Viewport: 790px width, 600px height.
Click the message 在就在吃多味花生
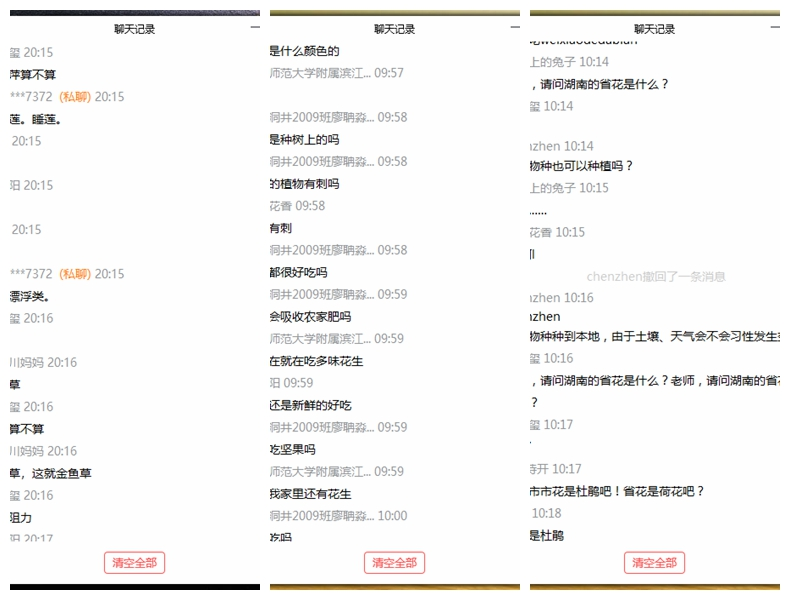(316, 361)
